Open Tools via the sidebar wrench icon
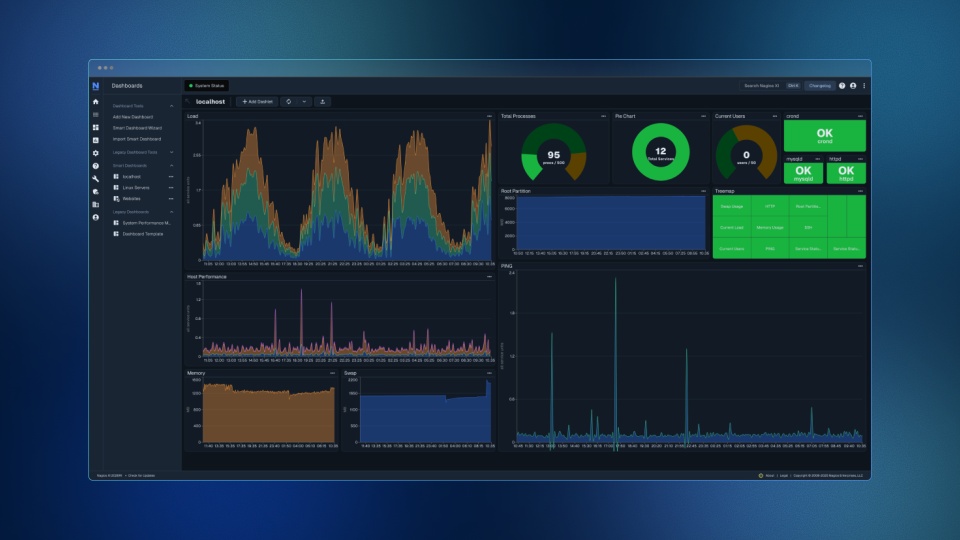 coord(96,179)
